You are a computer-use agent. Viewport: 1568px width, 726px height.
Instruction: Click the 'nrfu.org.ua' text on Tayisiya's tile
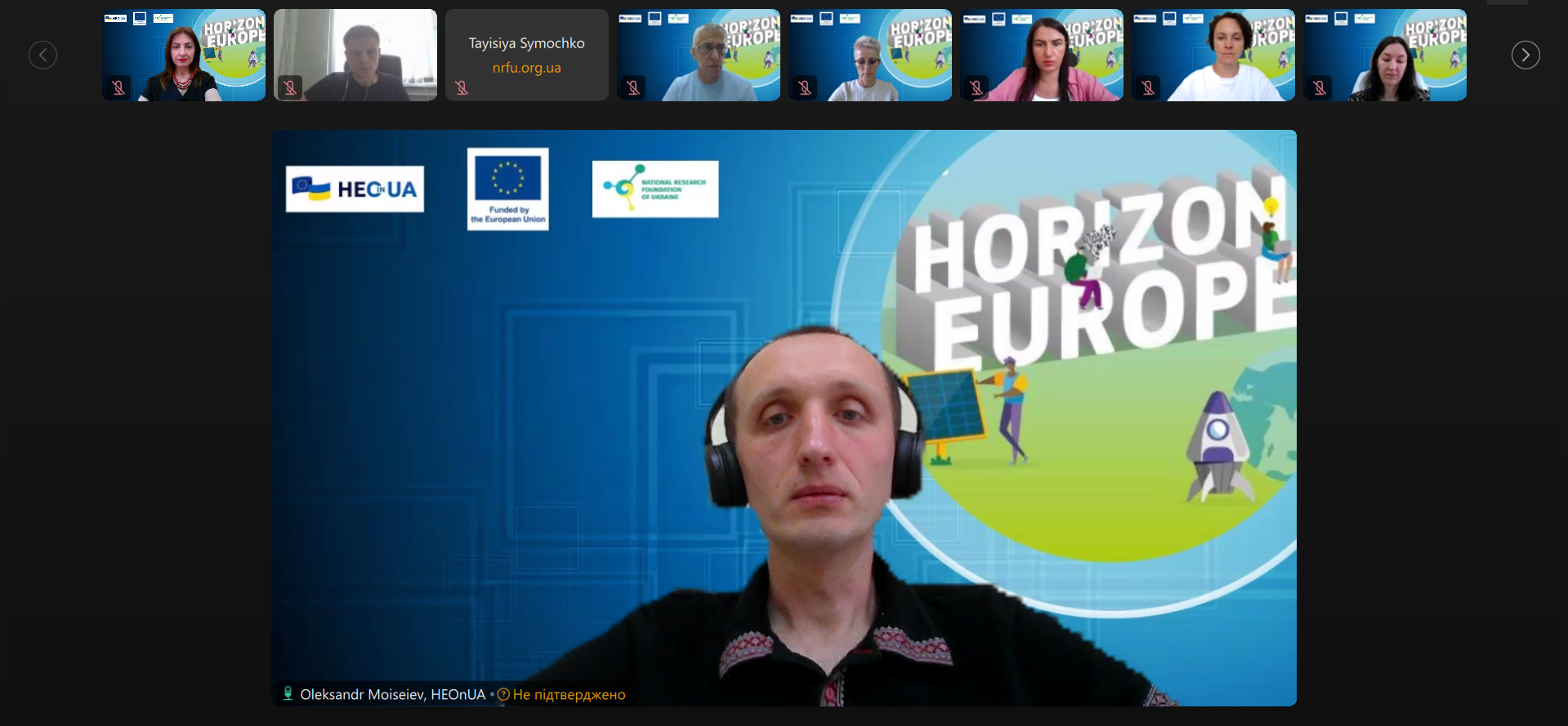tap(527, 68)
